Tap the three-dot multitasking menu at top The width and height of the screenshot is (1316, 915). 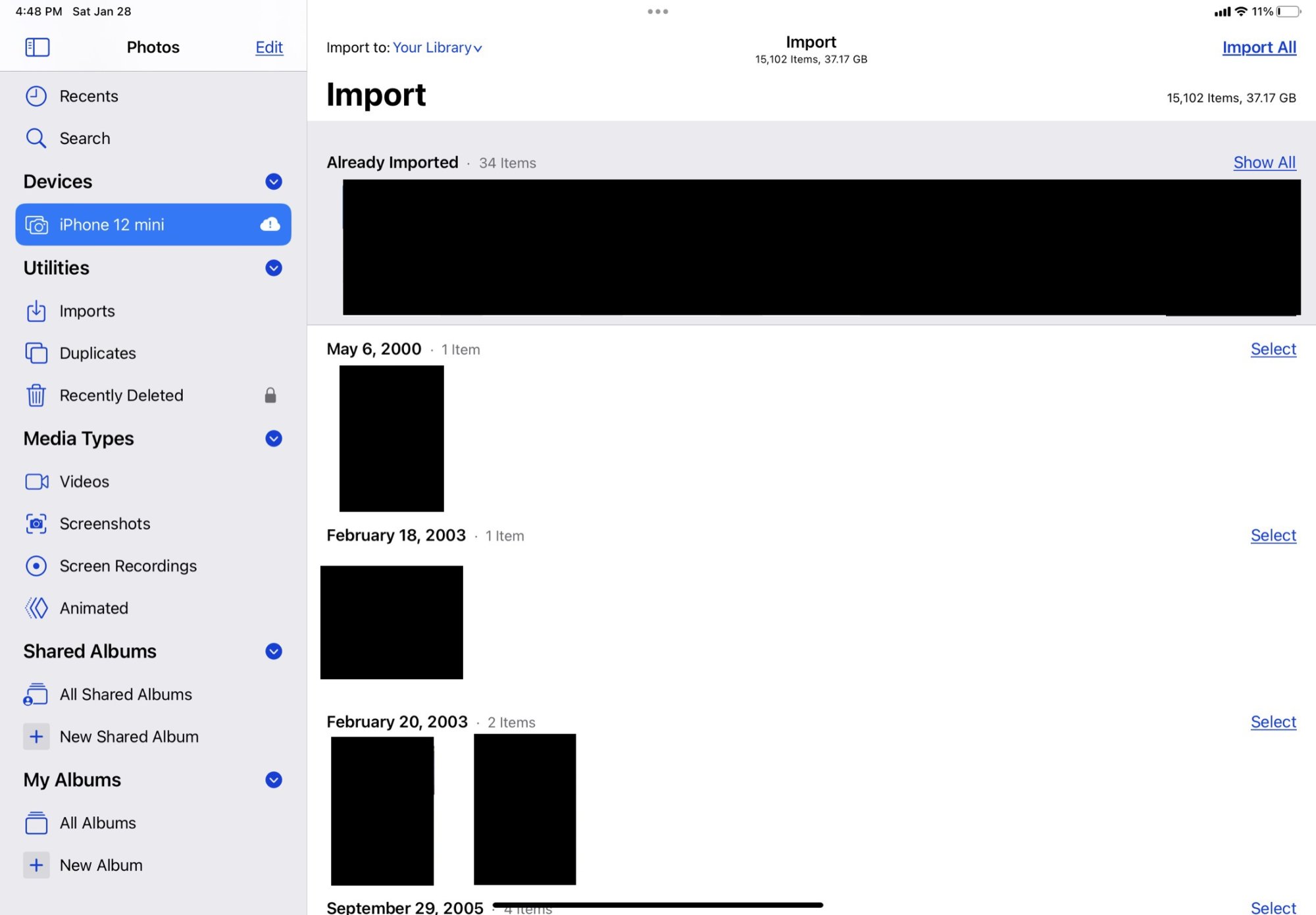click(657, 12)
